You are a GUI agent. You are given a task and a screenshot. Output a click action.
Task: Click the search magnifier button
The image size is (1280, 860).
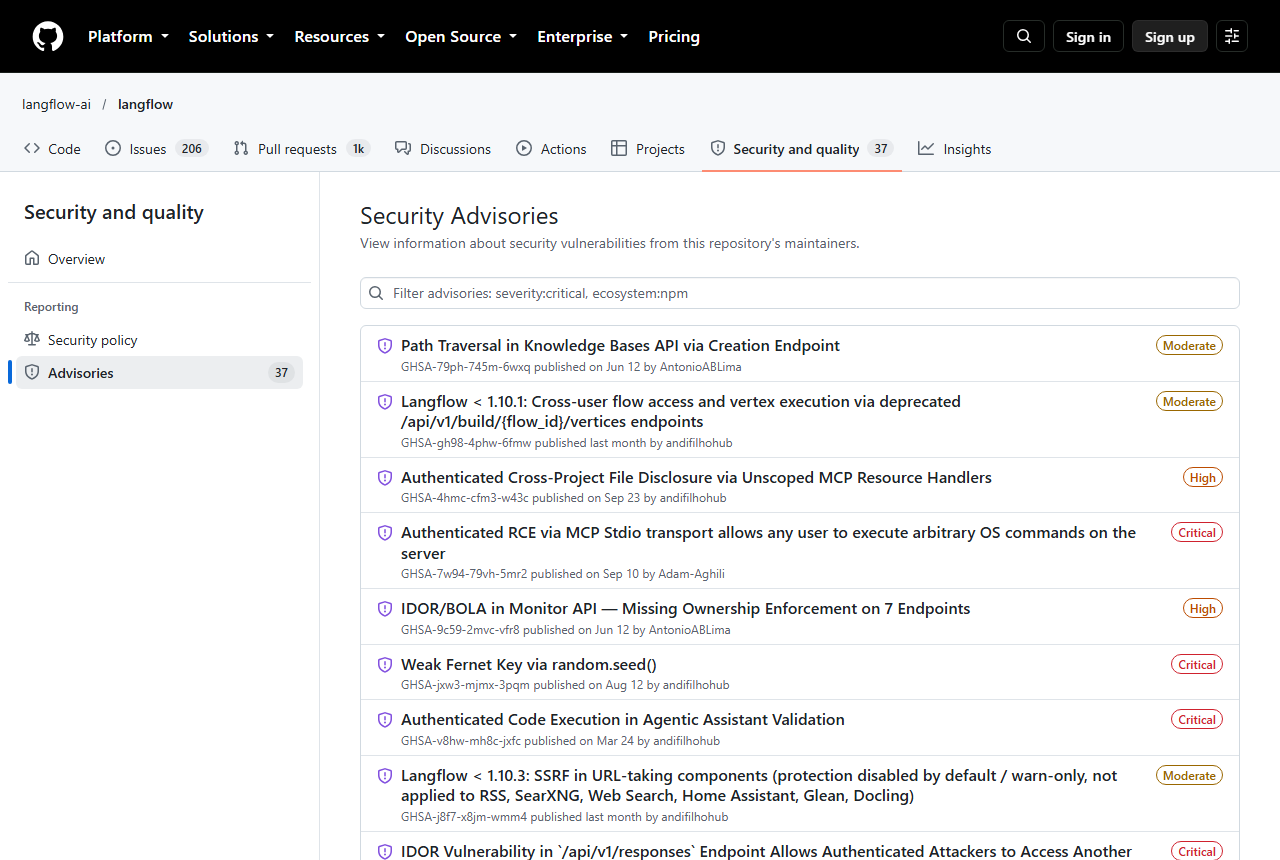1024,36
